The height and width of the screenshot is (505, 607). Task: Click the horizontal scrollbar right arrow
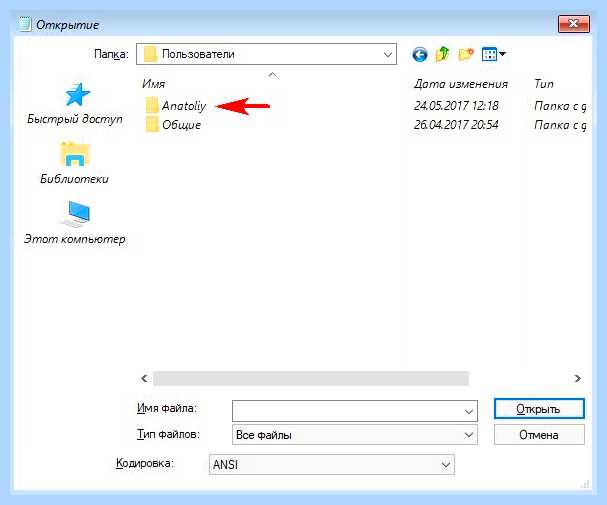click(x=577, y=378)
